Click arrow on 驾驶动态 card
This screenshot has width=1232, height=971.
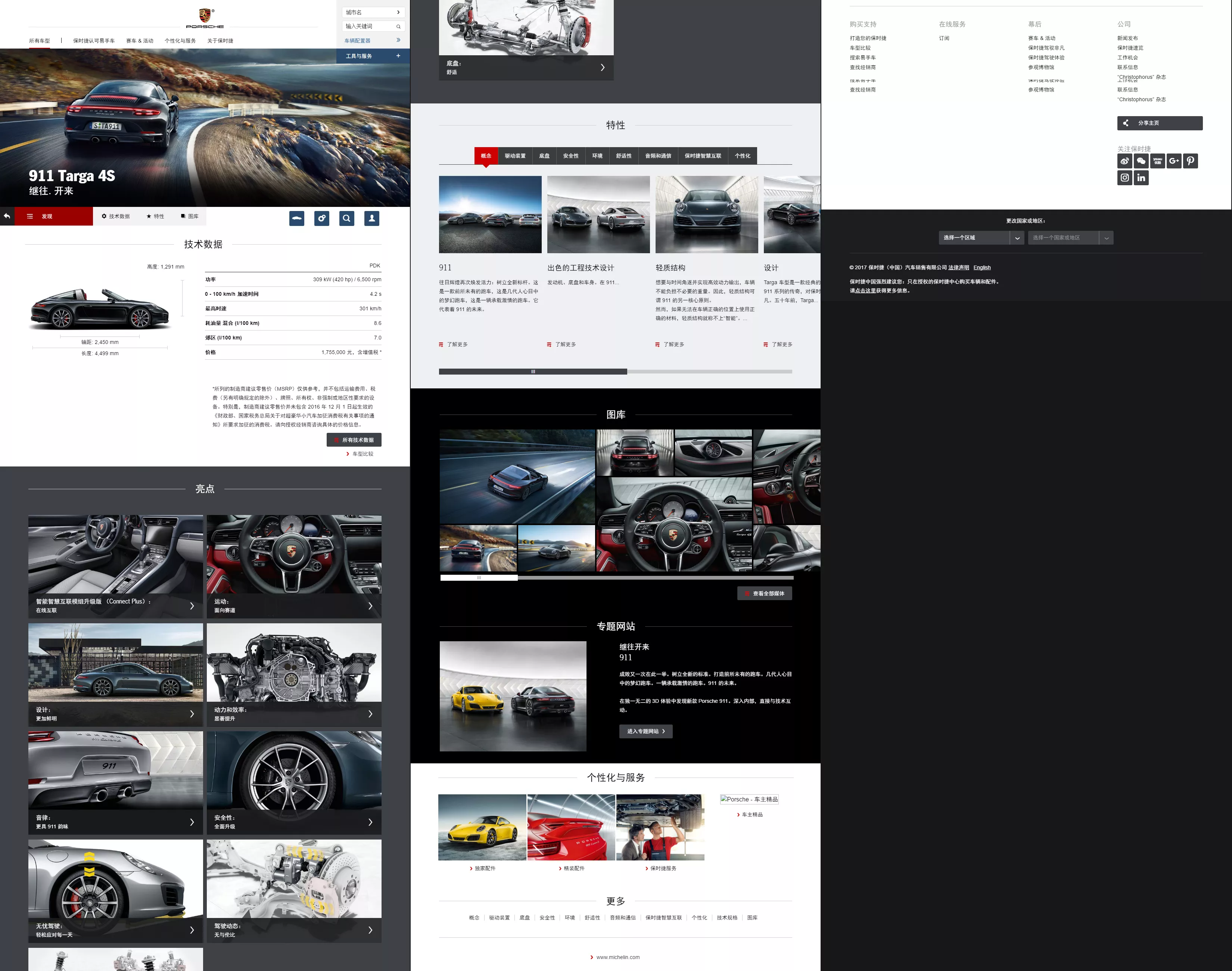(x=370, y=930)
